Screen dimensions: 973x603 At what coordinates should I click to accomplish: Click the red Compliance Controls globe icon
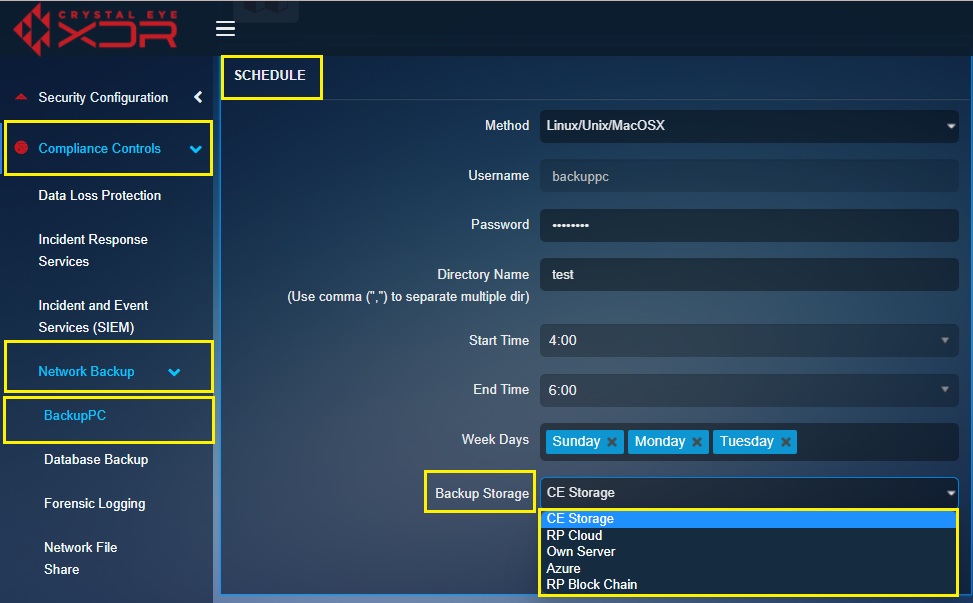point(21,148)
